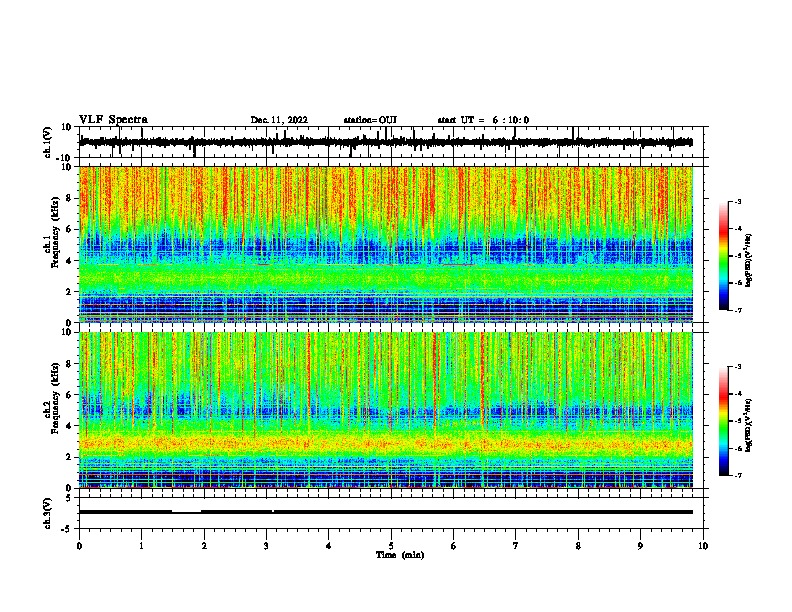This screenshot has height=612, width=792.
Task: Click the 'ch.3(V)' axis label
Action: point(48,513)
